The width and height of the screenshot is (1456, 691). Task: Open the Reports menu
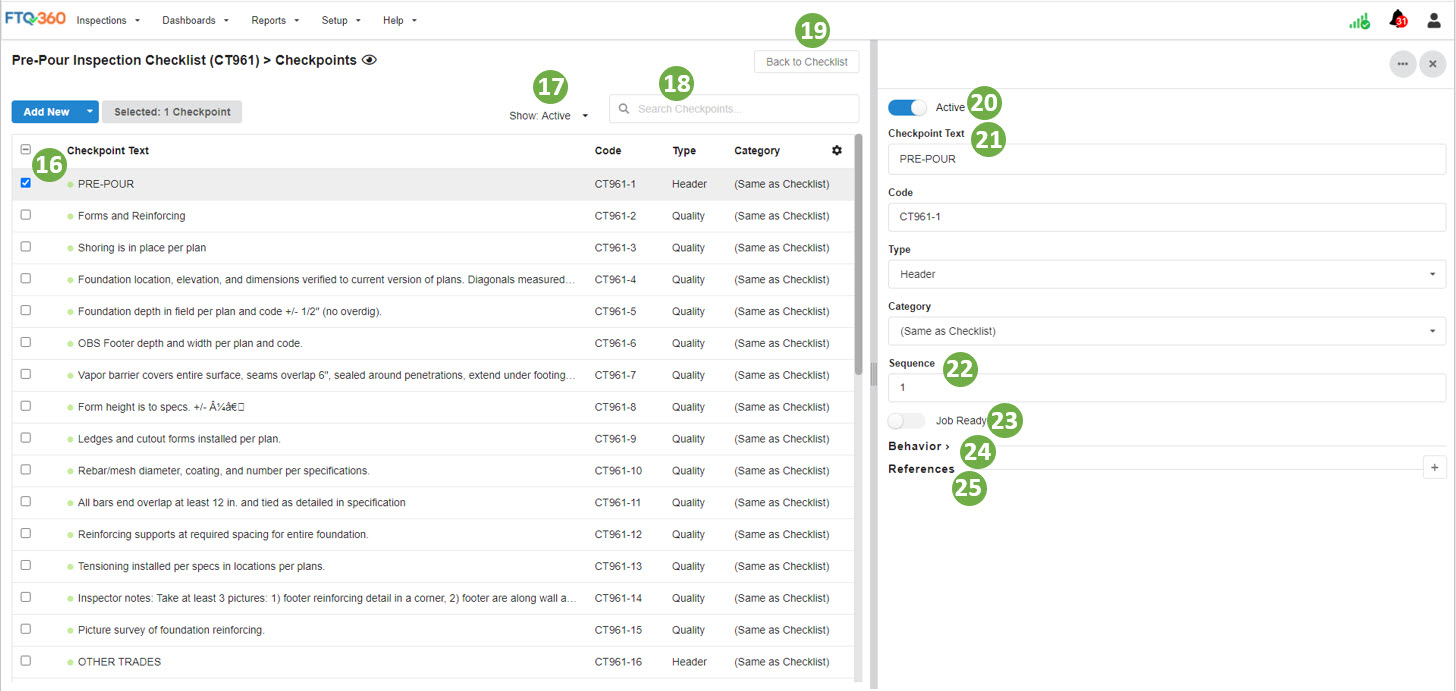pyautogui.click(x=268, y=20)
